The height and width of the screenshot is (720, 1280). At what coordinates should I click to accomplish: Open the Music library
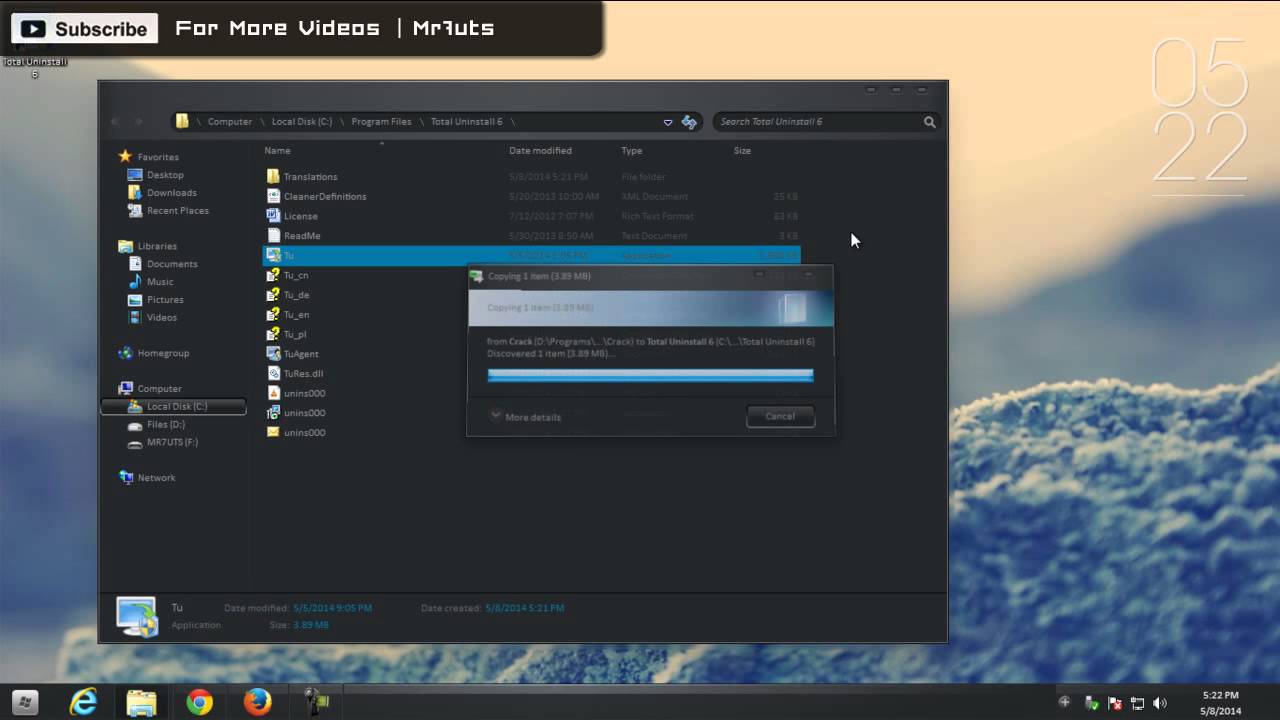coord(151,282)
